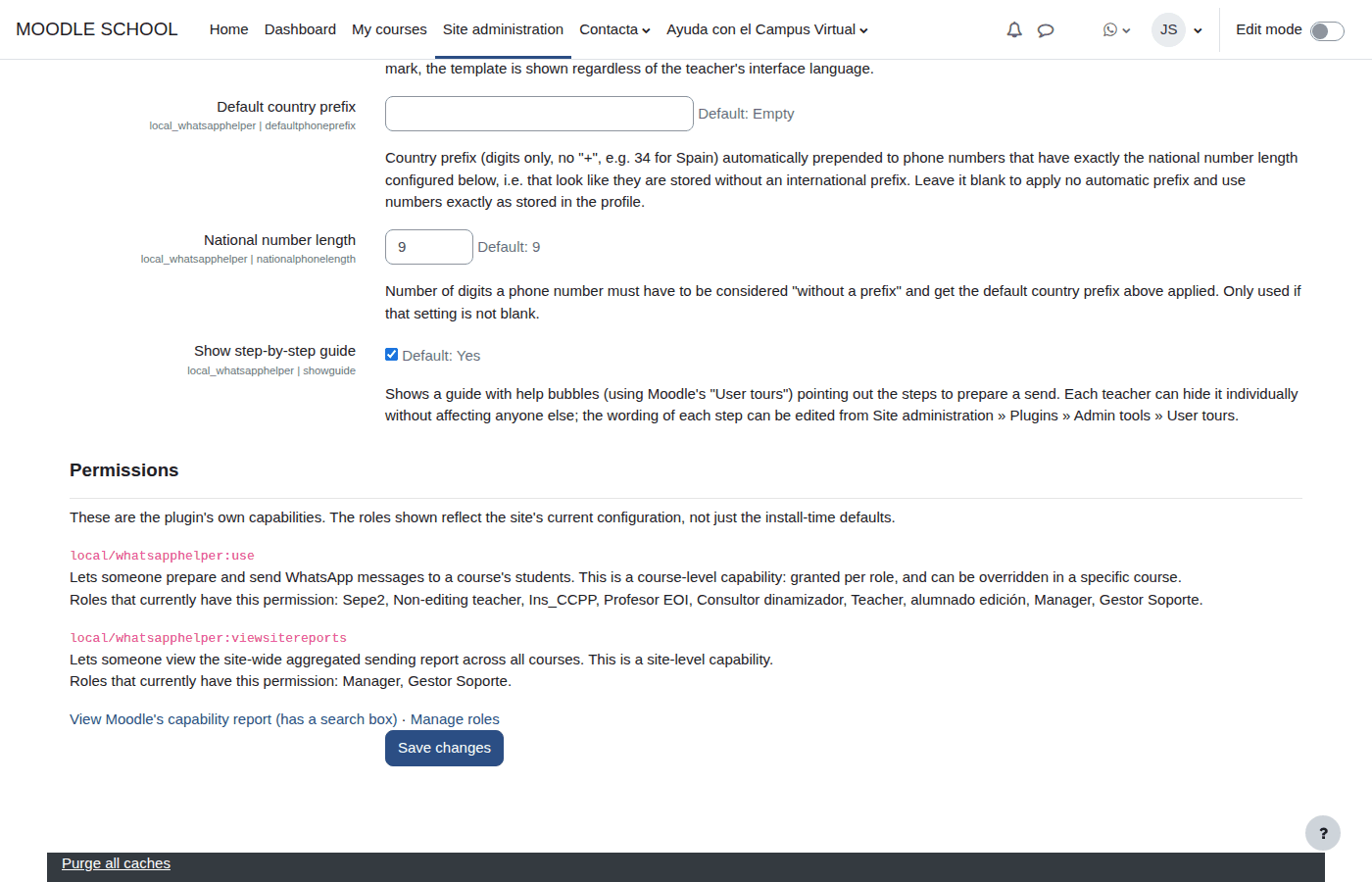Open the notifications bell icon
Image resolution: width=1372 pixels, height=882 pixels.
click(1014, 29)
